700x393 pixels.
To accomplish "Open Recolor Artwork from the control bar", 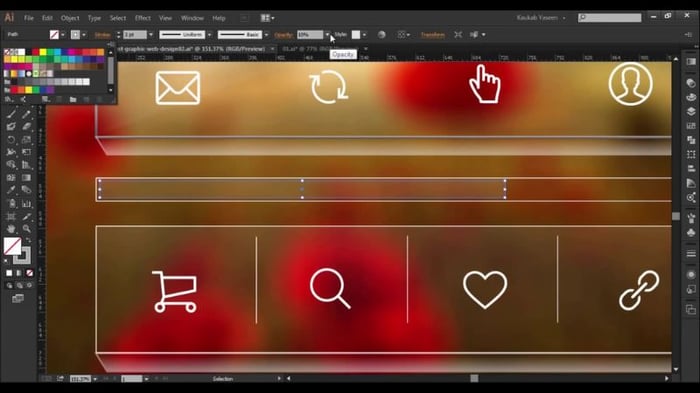I will tap(381, 35).
